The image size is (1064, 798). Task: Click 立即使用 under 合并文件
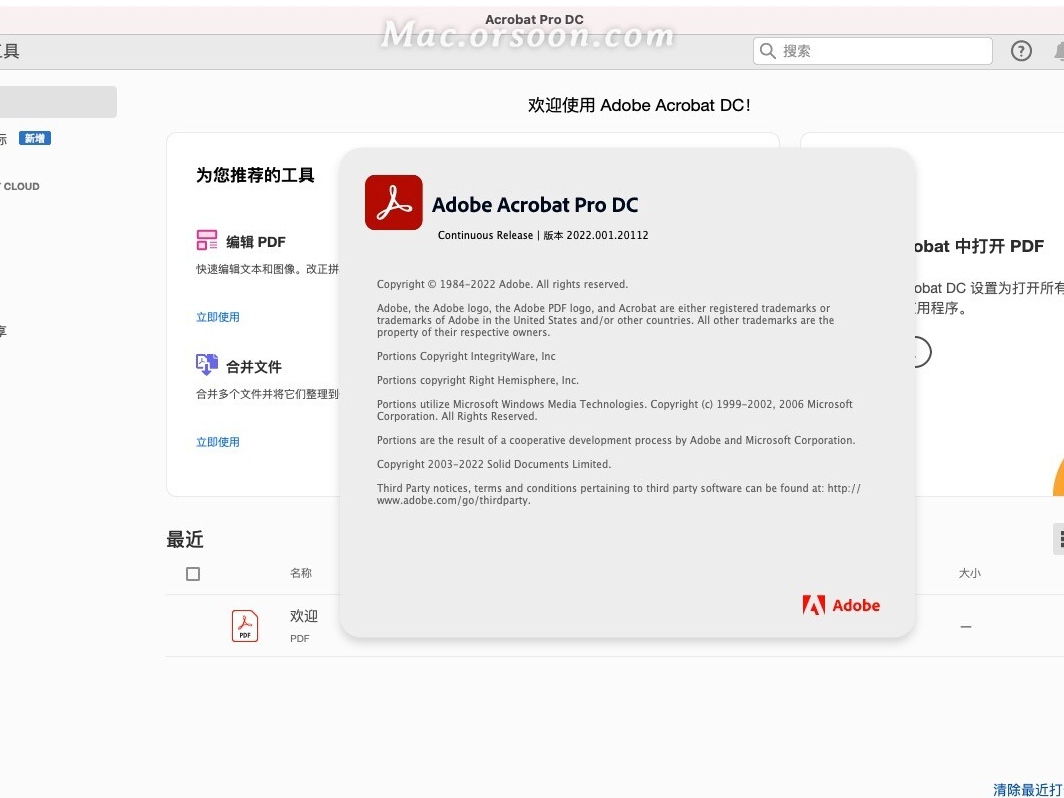pos(218,441)
